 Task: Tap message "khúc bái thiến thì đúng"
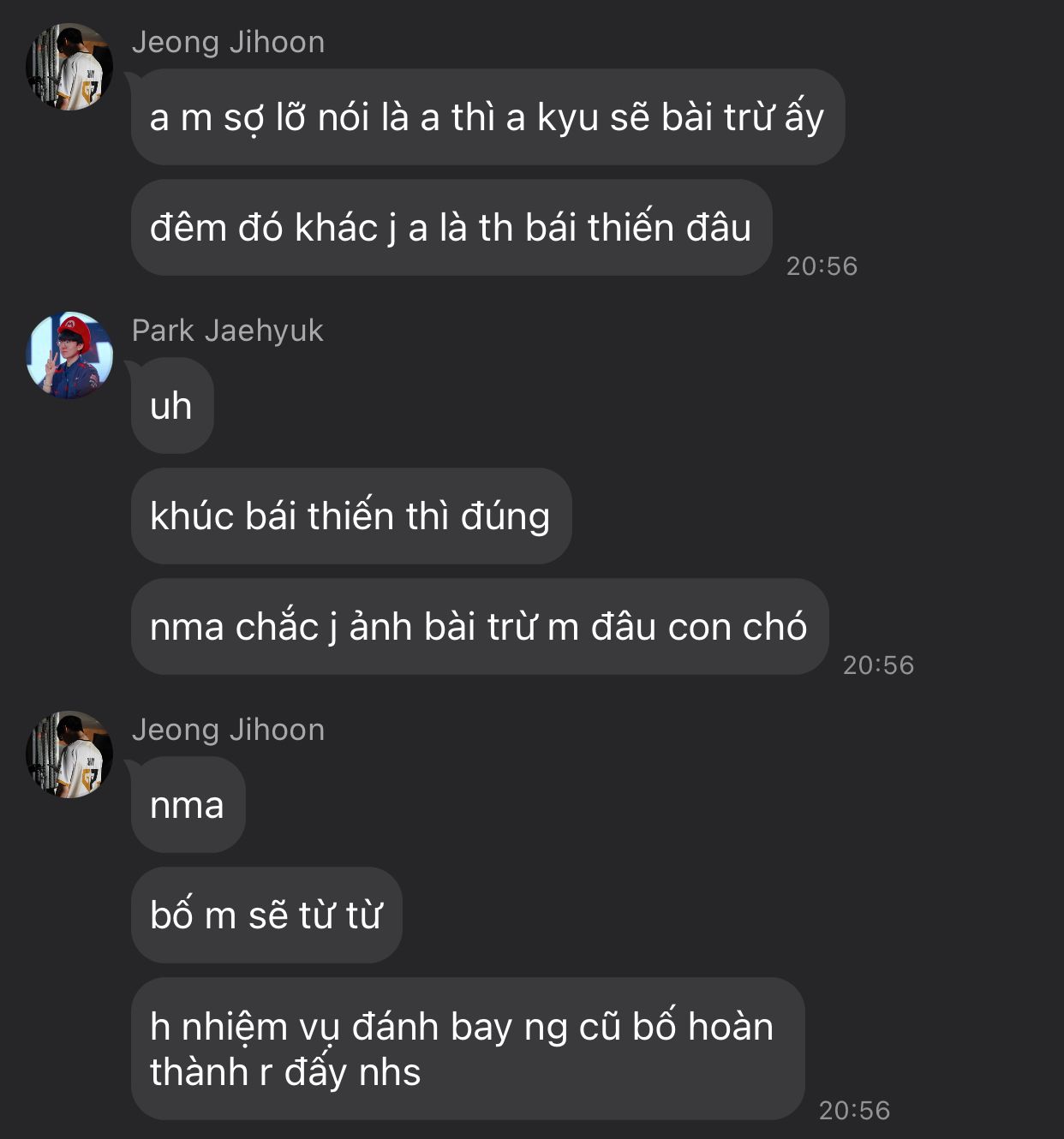click(351, 516)
